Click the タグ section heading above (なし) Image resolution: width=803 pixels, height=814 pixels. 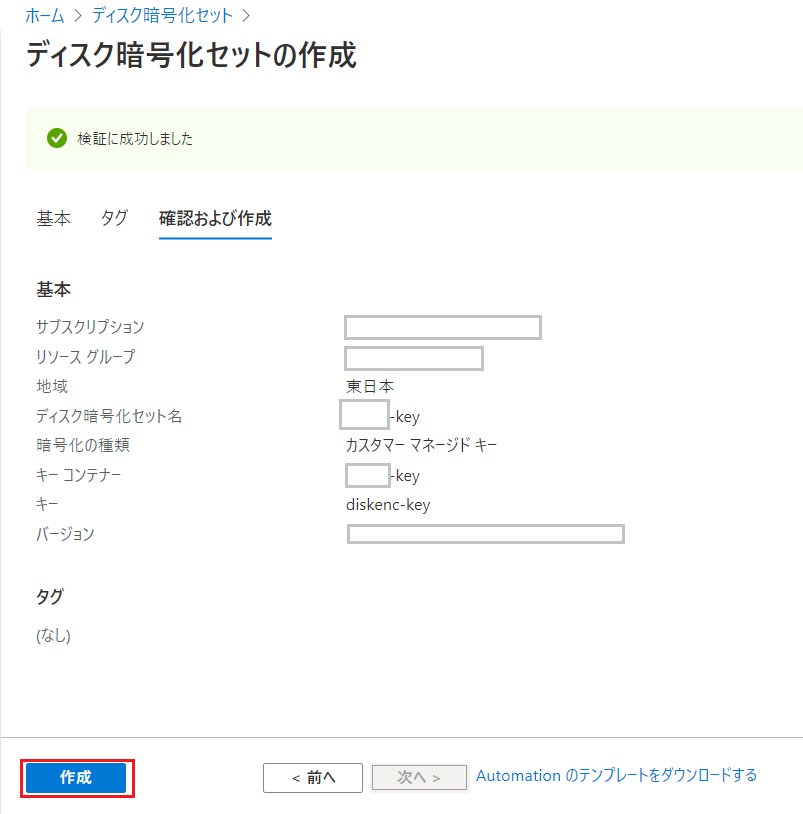coord(50,596)
